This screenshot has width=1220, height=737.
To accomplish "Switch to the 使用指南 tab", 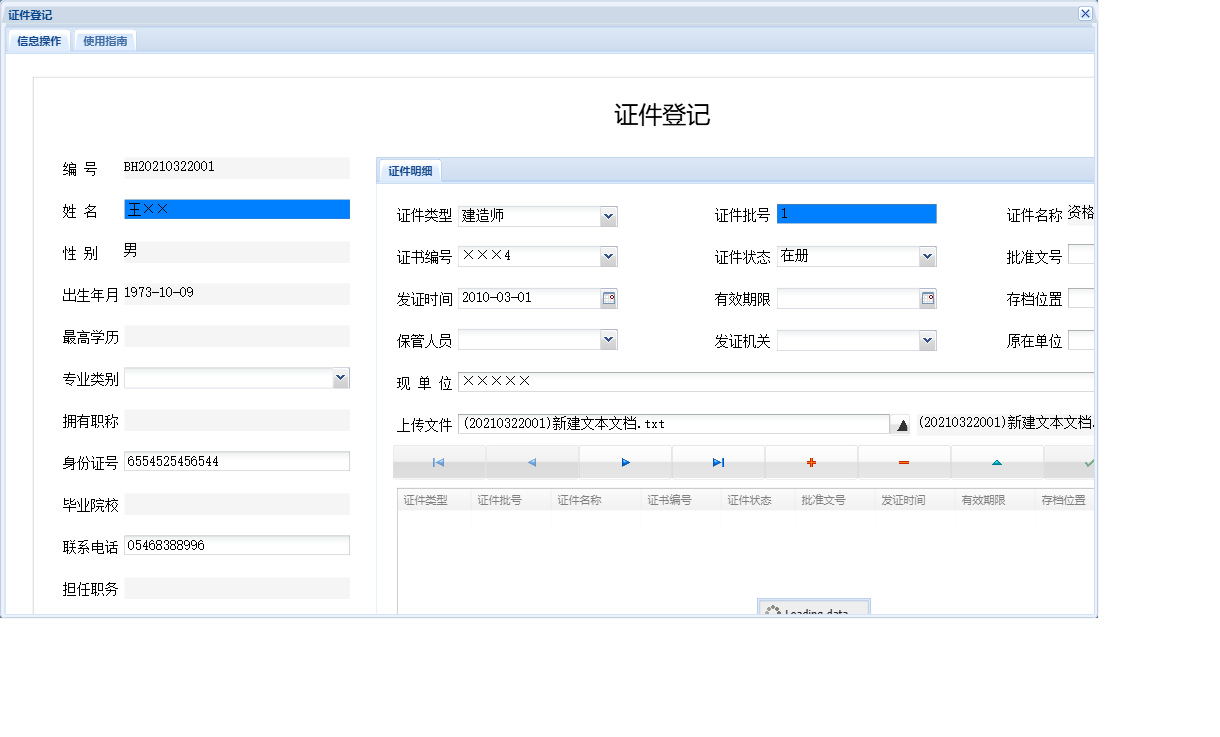I will coord(104,41).
